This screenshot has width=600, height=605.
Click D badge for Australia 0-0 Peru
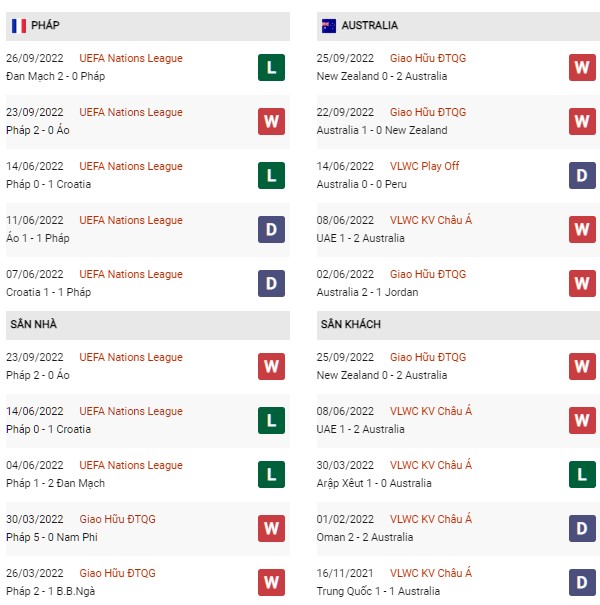point(582,176)
